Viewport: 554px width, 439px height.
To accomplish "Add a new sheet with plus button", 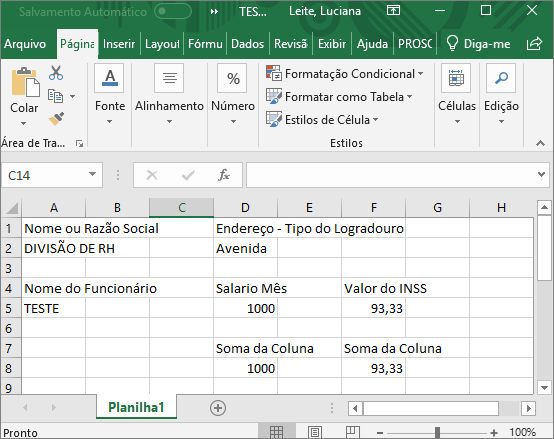I will [x=218, y=408].
